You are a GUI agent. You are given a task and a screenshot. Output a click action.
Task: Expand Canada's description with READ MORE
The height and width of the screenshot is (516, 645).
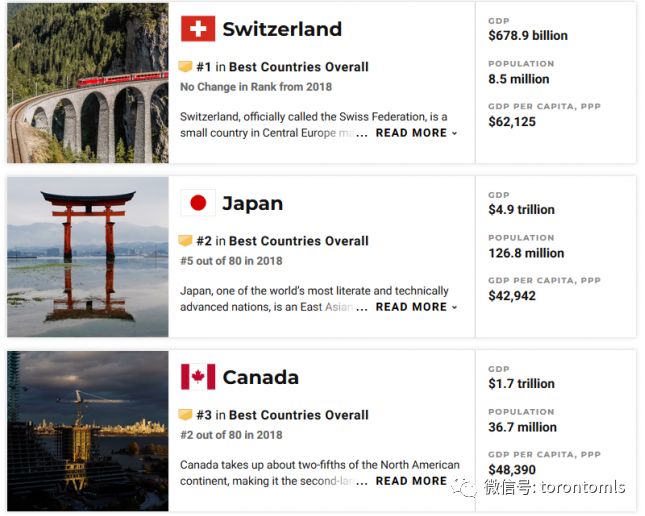click(x=411, y=481)
